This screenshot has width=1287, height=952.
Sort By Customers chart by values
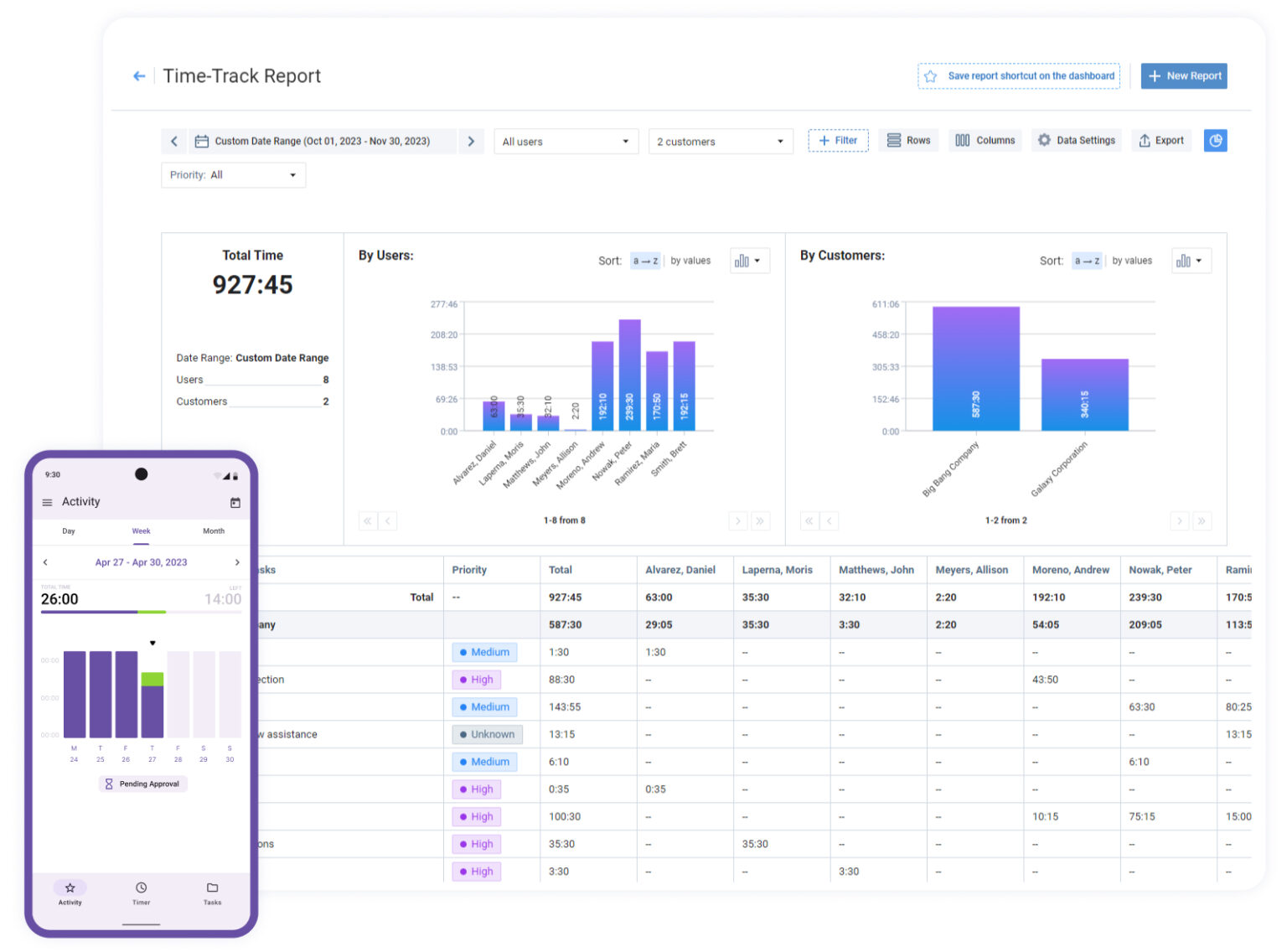point(1131,261)
